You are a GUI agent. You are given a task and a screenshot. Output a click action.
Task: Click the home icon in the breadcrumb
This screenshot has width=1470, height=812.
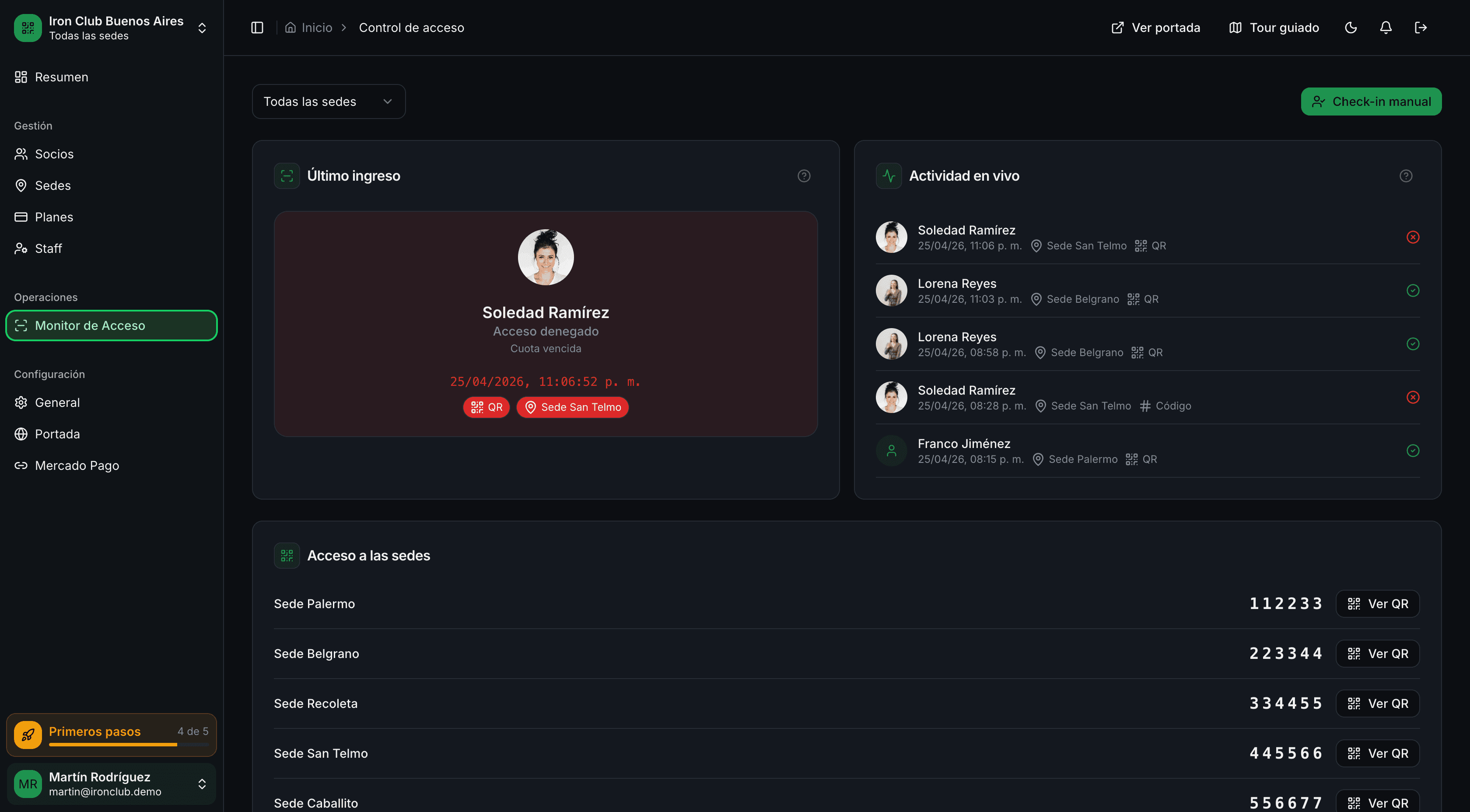[290, 28]
